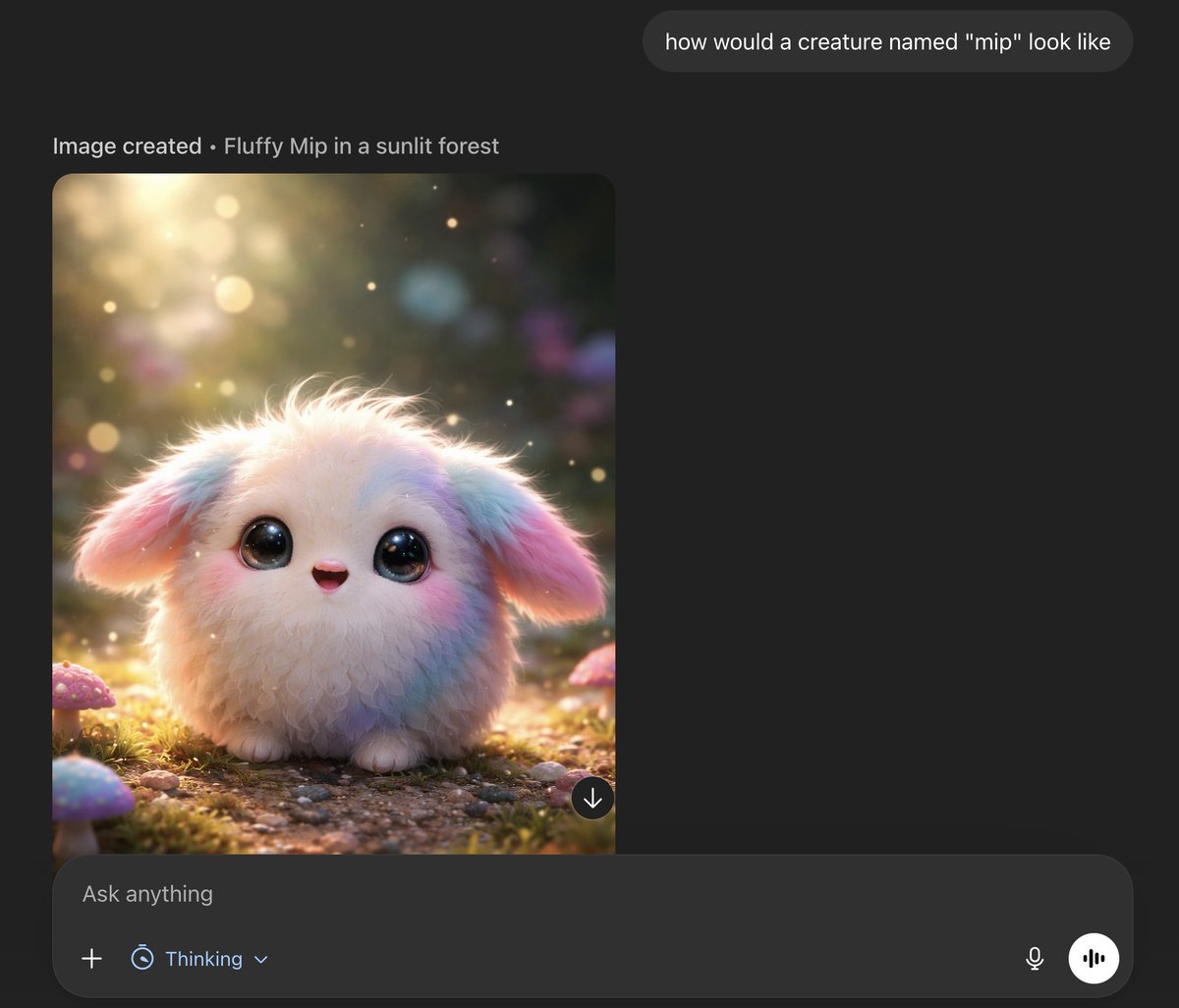Viewport: 1179px width, 1008px height.
Task: Click the Mip creature picture to enlarge it
Action: [x=334, y=511]
